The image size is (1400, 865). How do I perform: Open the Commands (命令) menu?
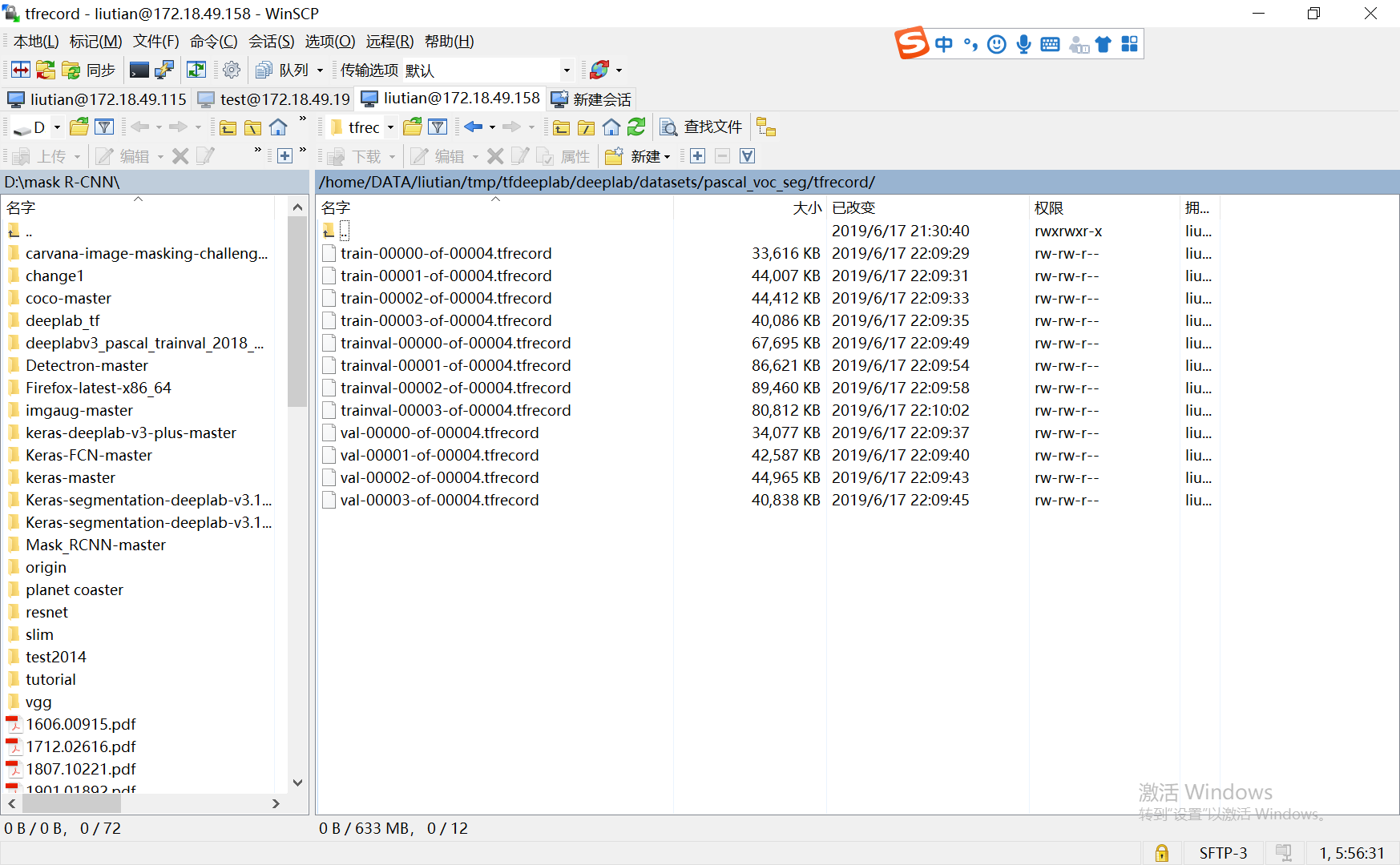click(x=214, y=42)
